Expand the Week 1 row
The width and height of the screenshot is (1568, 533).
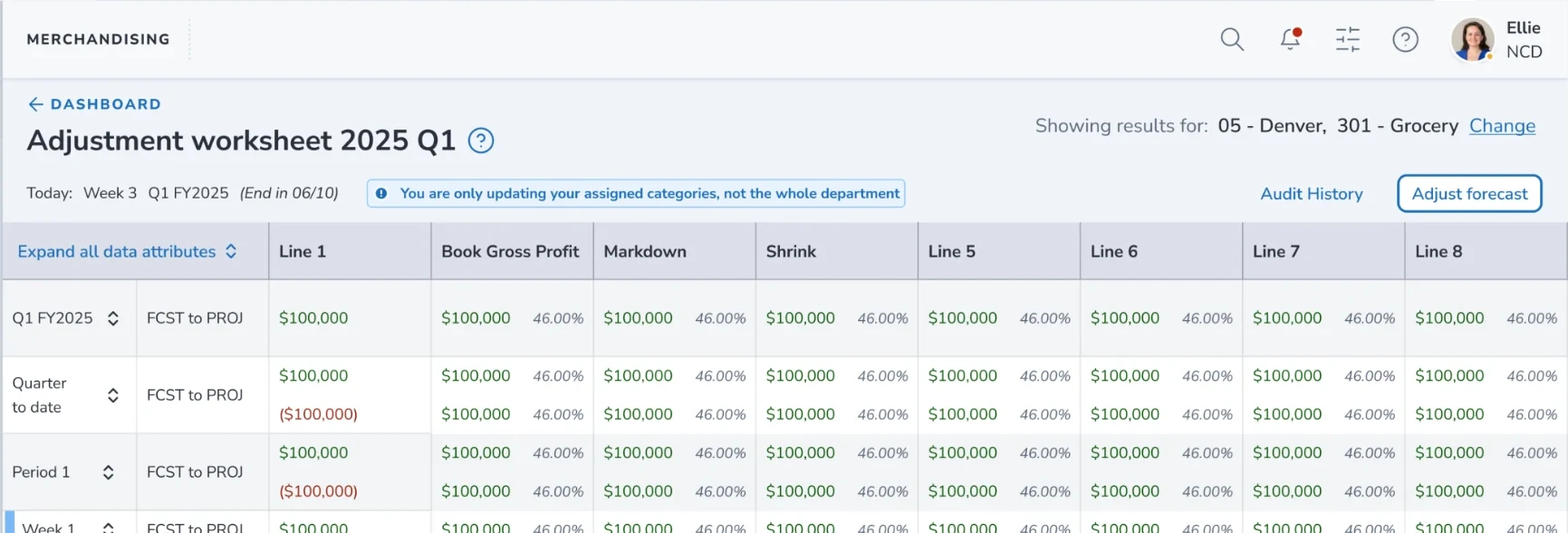108,528
